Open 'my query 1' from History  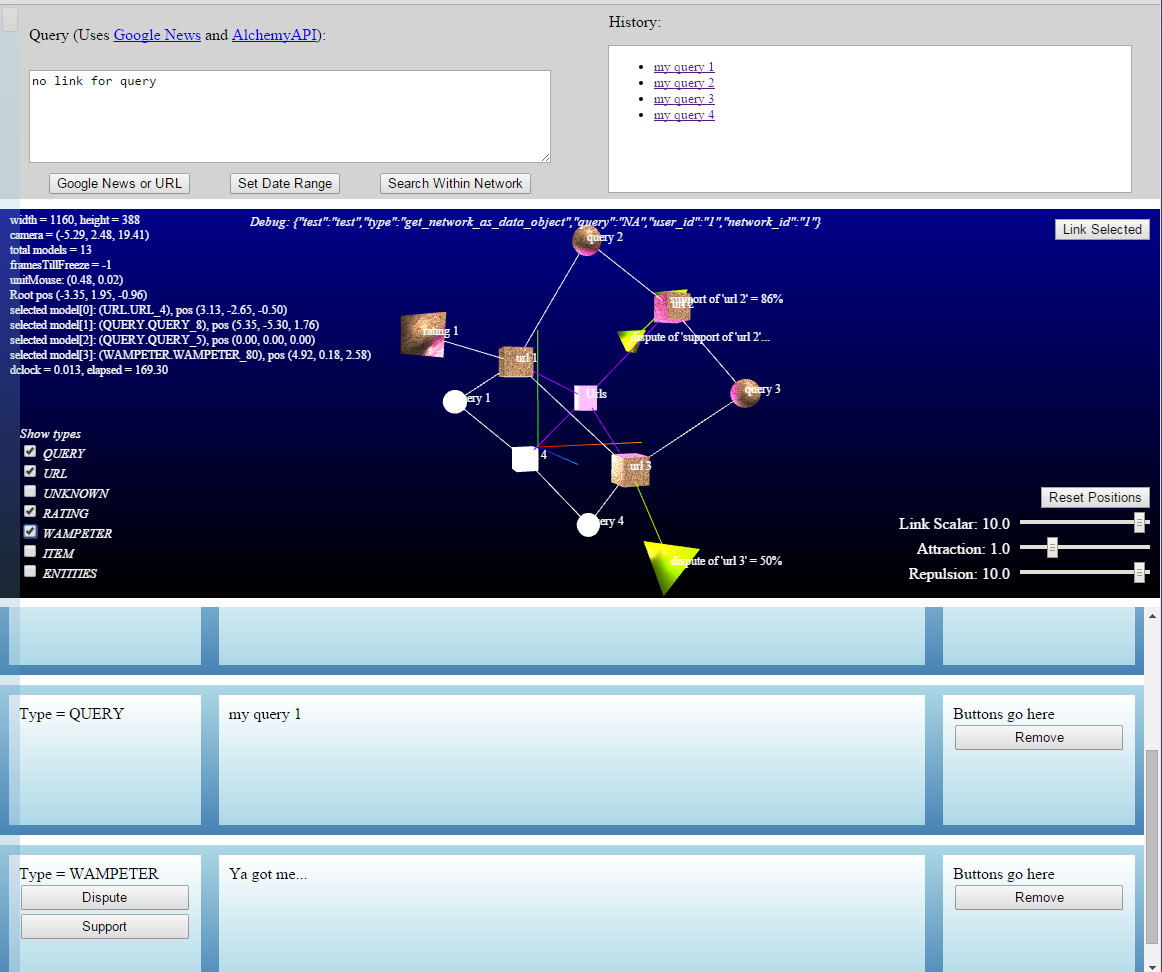pyautogui.click(x=684, y=67)
